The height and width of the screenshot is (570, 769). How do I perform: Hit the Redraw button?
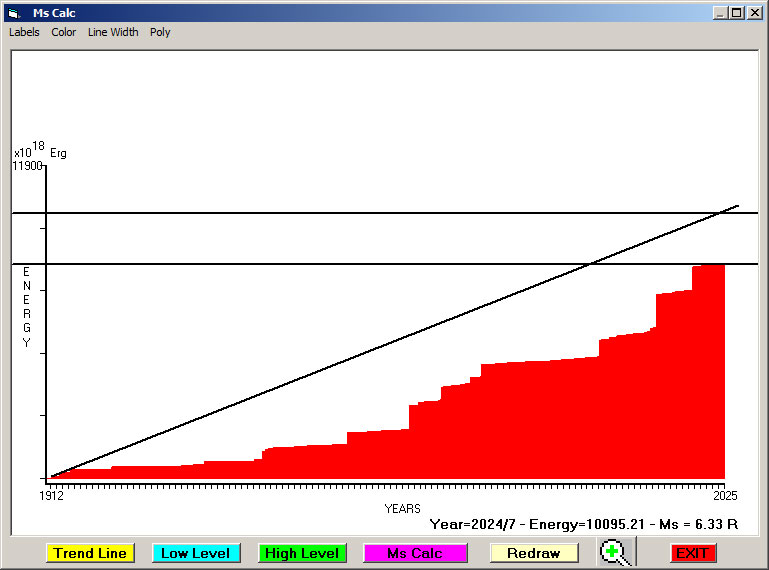pos(533,553)
